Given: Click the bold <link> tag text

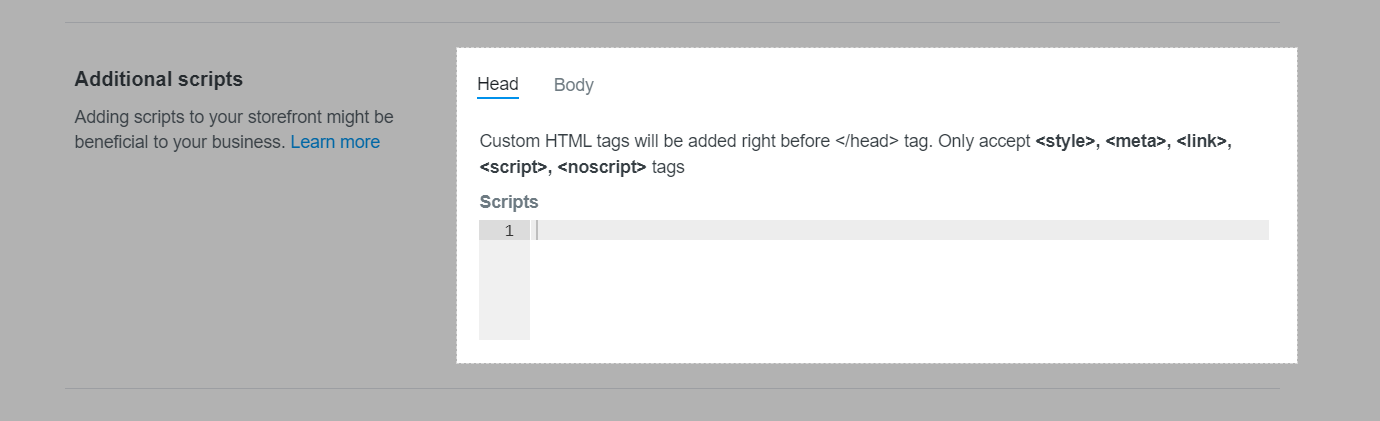Looking at the screenshot, I should click(1203, 142).
